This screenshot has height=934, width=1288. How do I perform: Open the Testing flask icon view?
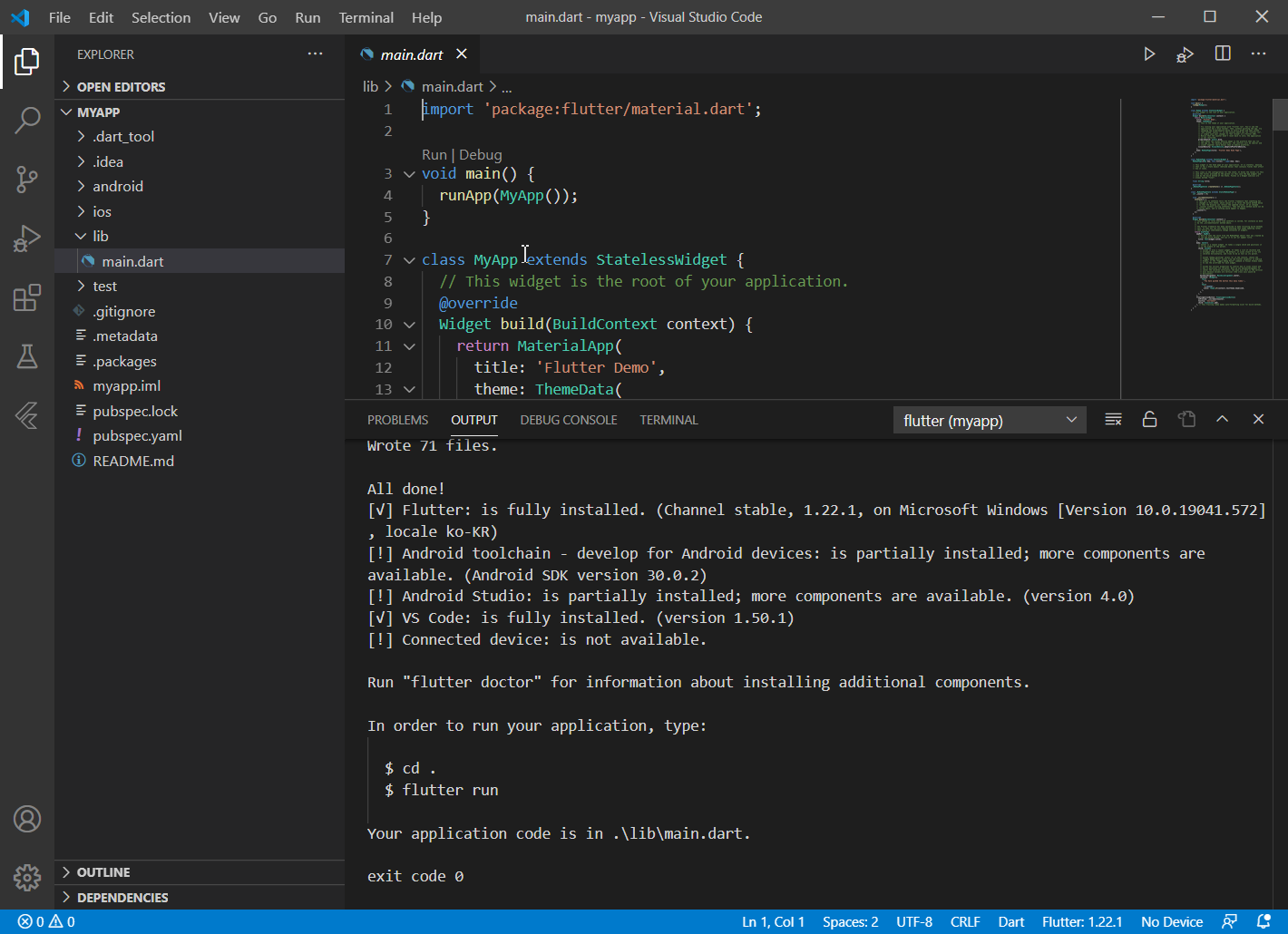(x=27, y=356)
